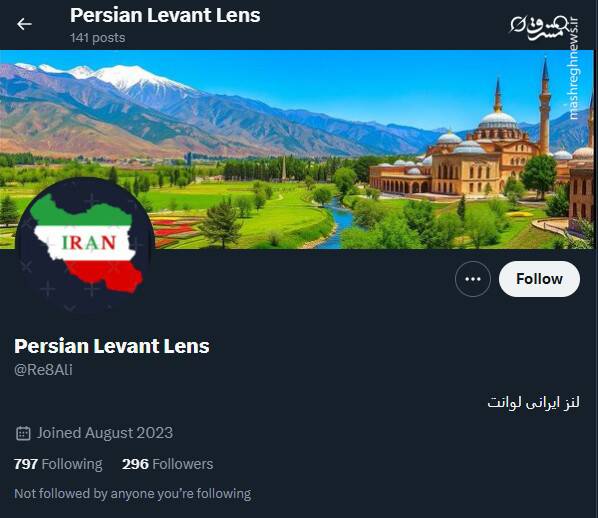Select the @Re8Ali handle text
Screen dimensions: 598x518
[x=43, y=370]
